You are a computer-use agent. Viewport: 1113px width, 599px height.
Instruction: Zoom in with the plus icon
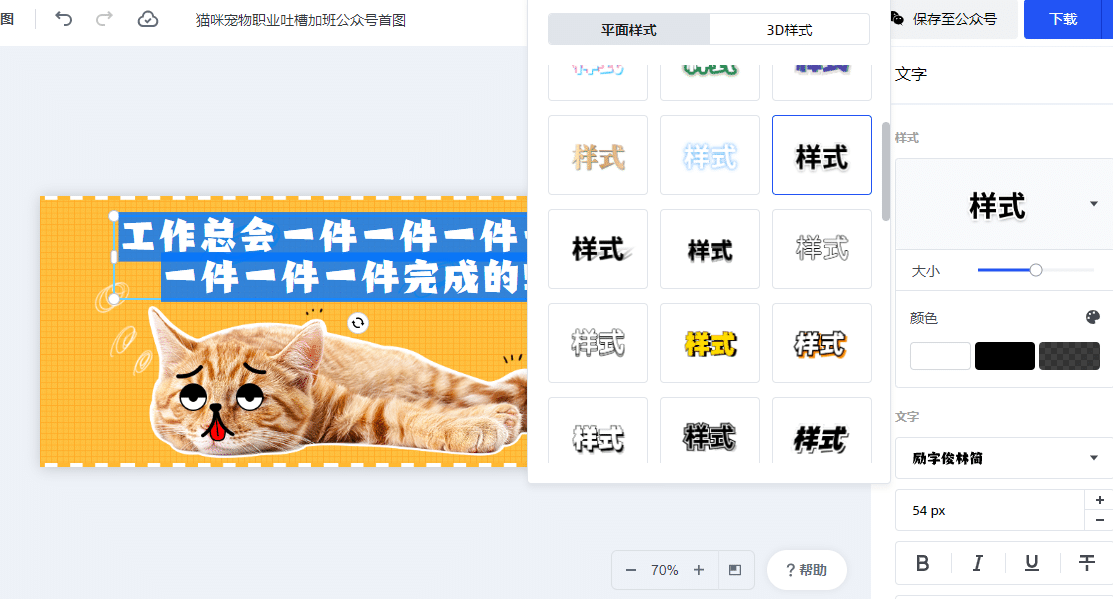click(x=698, y=570)
